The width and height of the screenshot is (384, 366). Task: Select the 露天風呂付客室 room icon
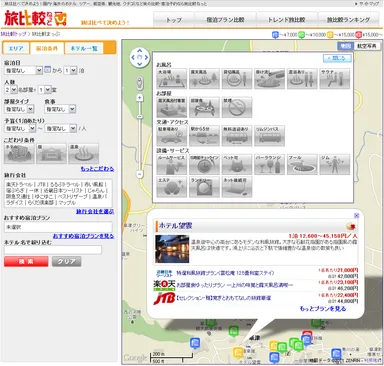[x=172, y=107]
